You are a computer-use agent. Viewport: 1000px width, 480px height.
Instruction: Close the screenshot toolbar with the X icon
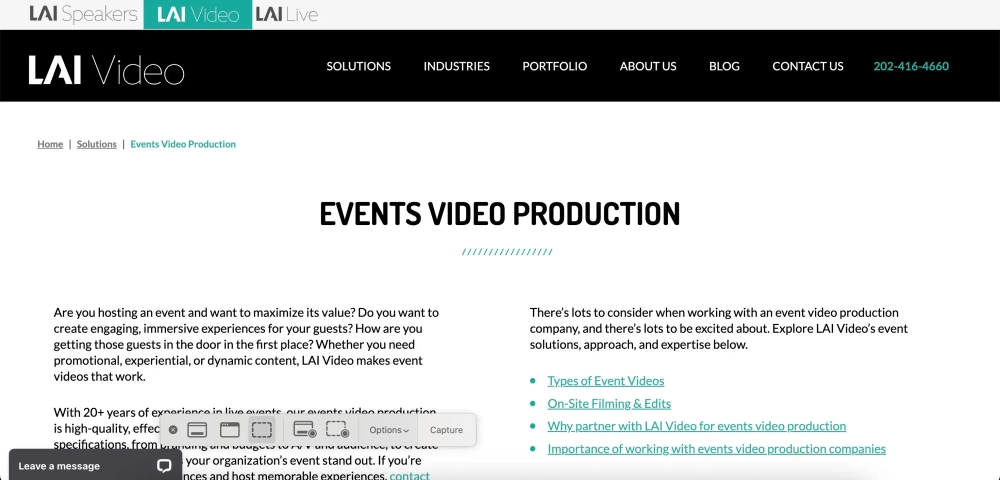173,430
